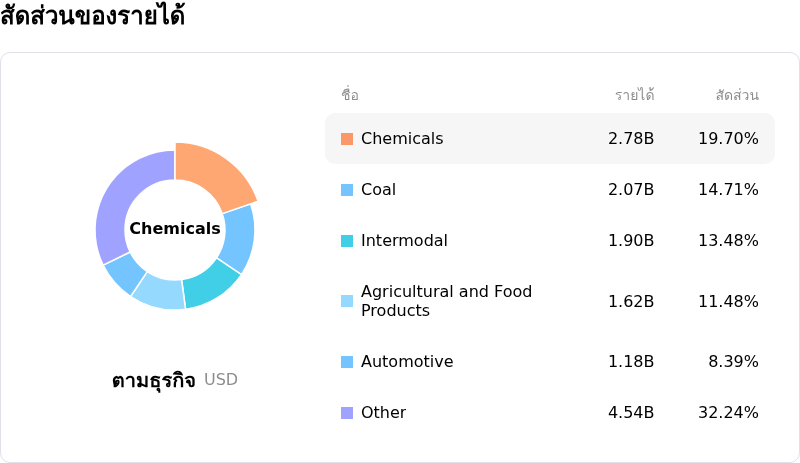Select the Agricultural and Food Products label
Viewport: 800px width, 463px height.
446,301
